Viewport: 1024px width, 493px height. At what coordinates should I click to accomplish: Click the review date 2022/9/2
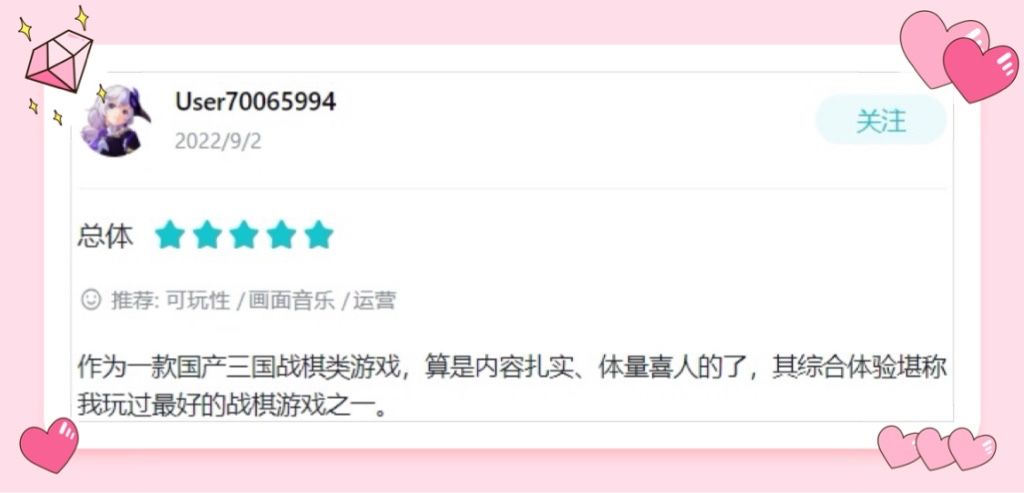click(218, 141)
